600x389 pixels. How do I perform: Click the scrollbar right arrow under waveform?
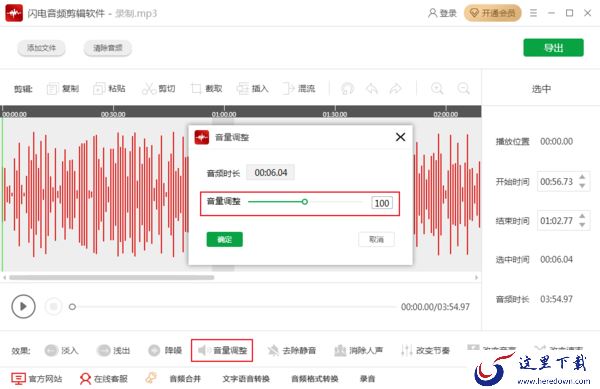pyautogui.click(x=476, y=278)
